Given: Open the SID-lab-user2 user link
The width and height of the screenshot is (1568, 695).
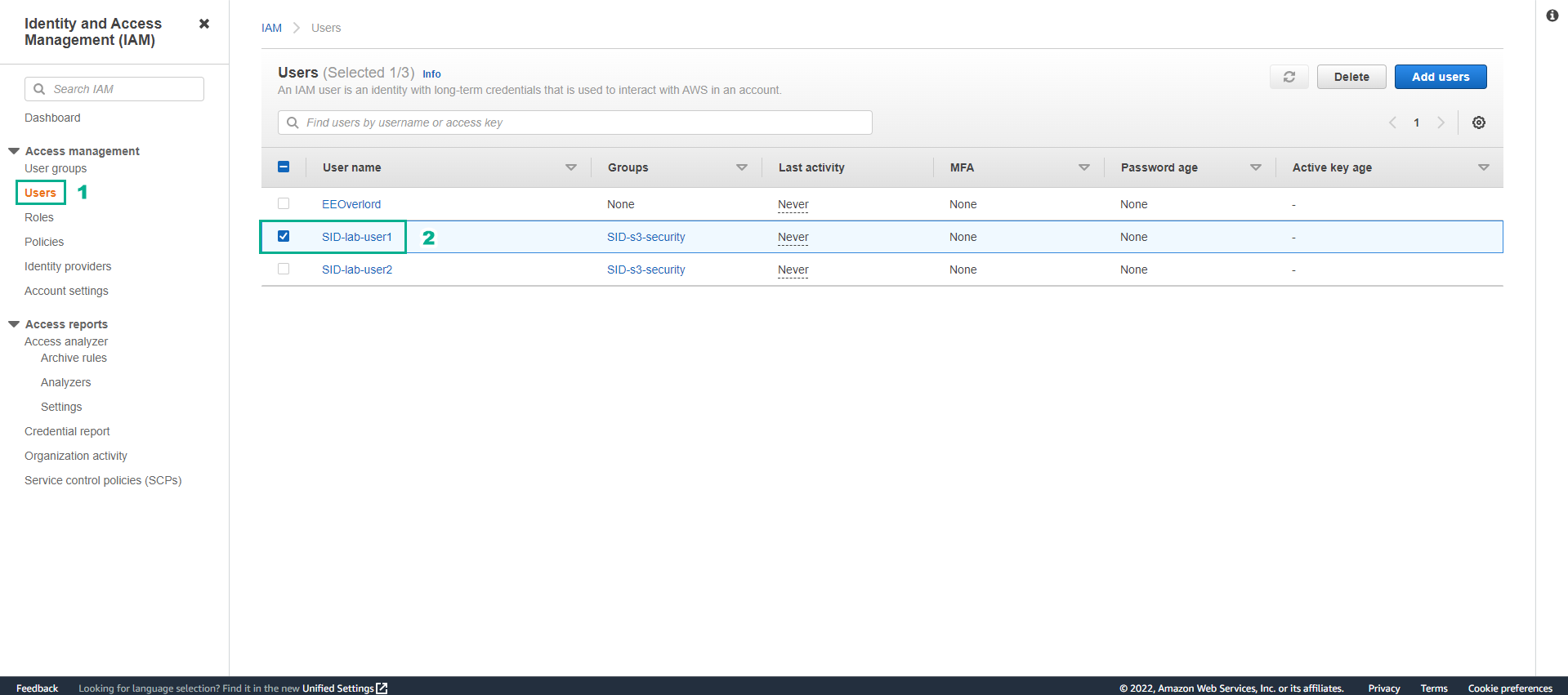Looking at the screenshot, I should (357, 270).
